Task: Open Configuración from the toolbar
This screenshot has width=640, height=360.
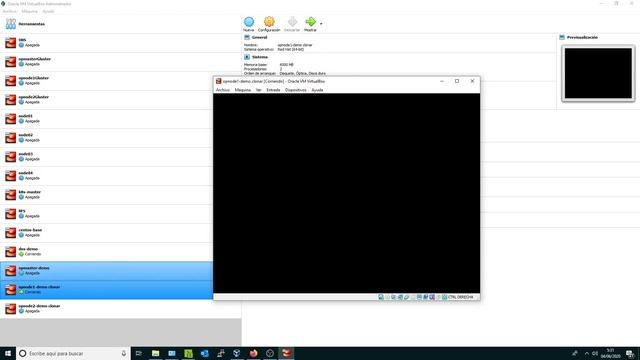Action: point(269,24)
